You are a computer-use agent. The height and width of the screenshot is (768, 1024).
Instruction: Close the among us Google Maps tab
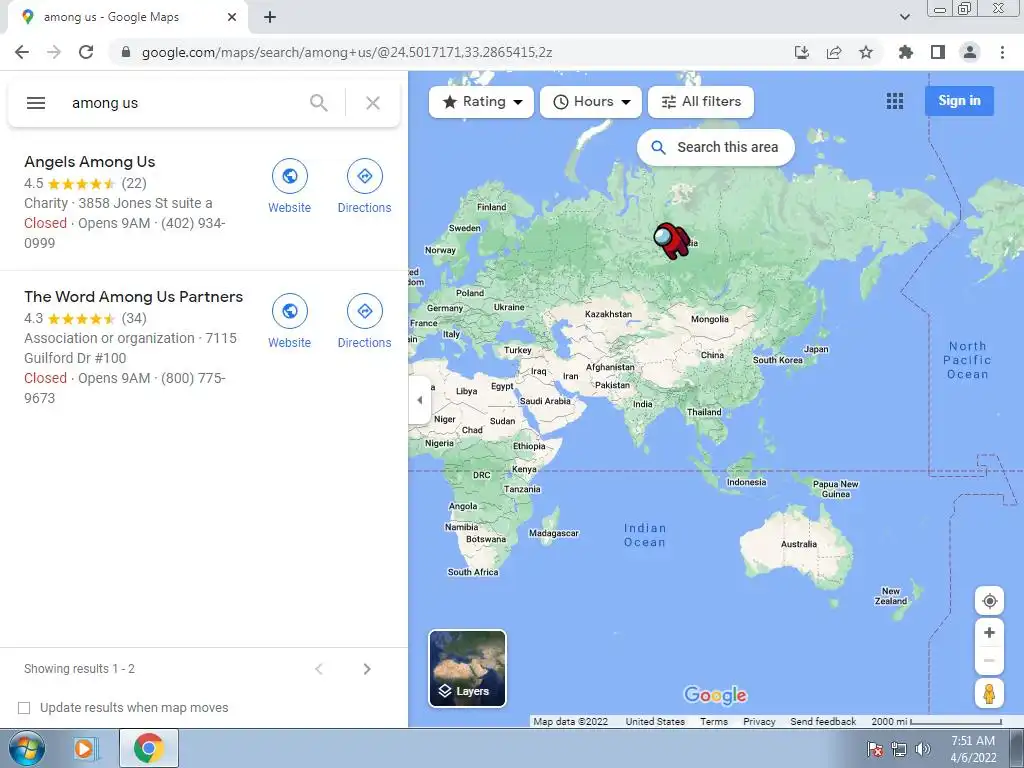[232, 17]
